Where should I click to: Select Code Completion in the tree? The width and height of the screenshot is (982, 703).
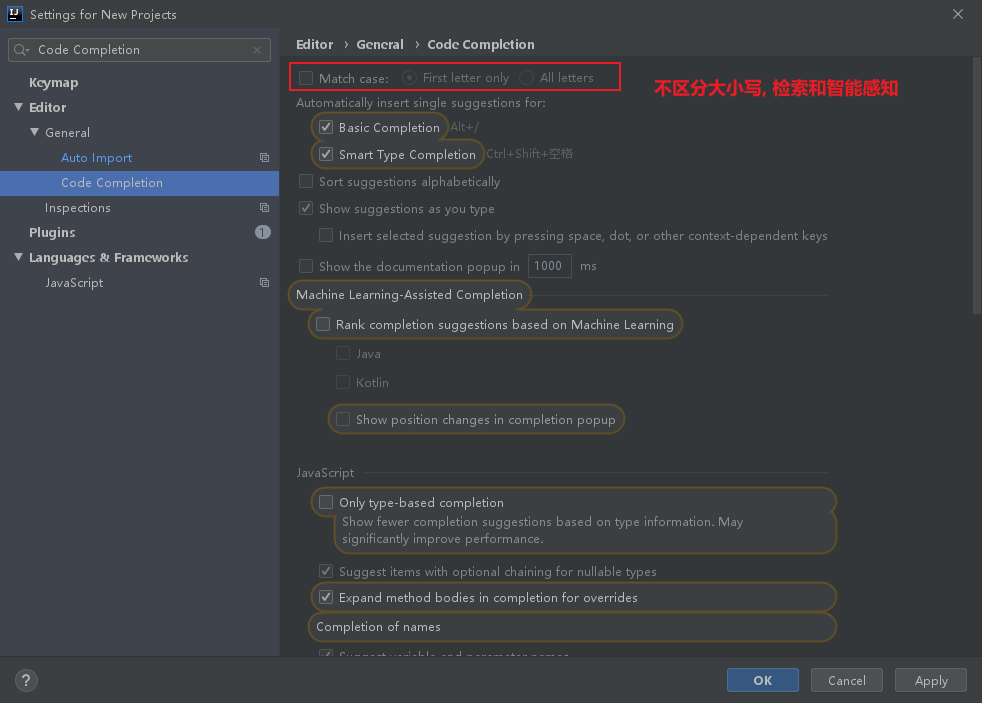(112, 183)
